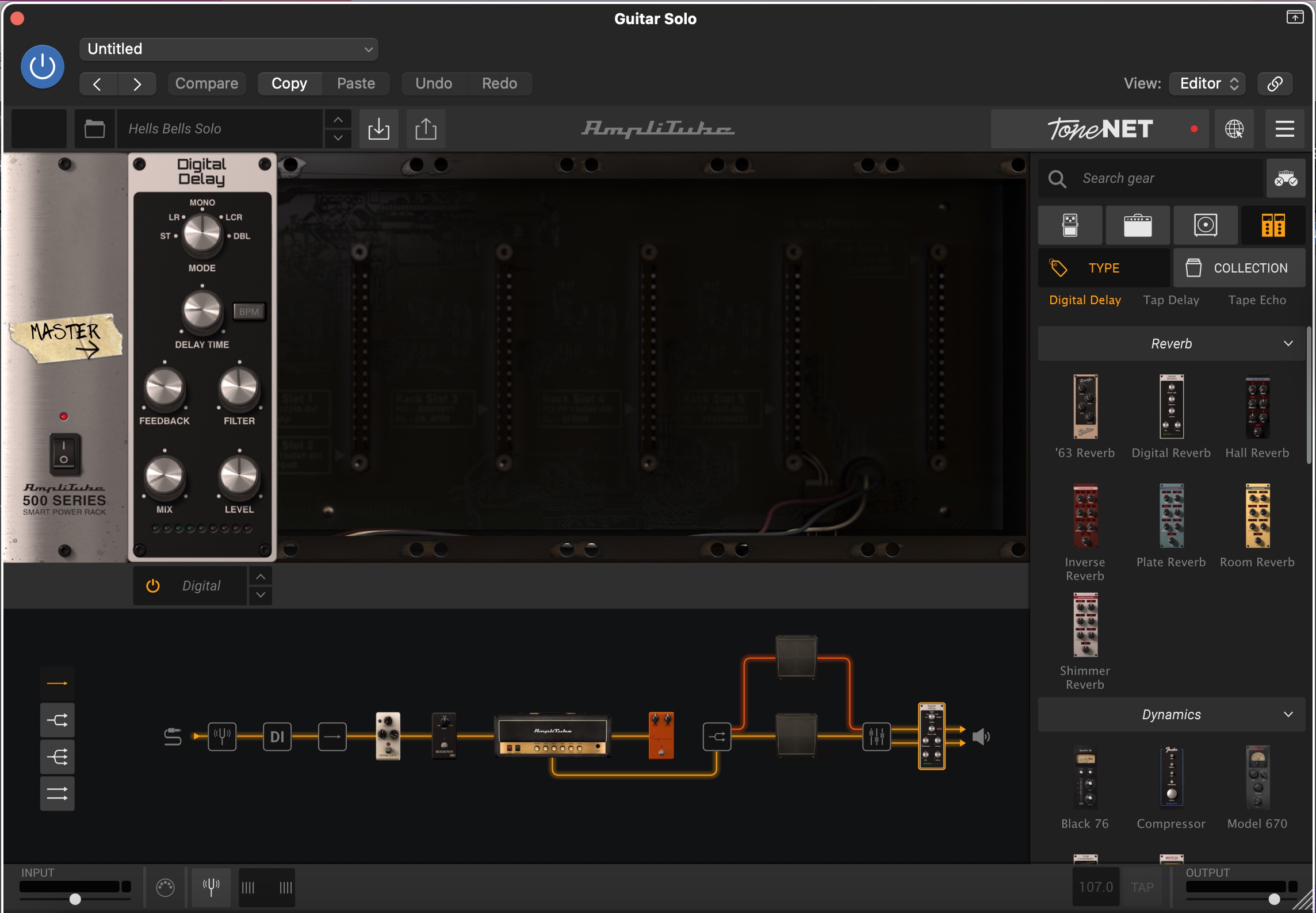Click the Copy button
The height and width of the screenshot is (913, 1316).
pos(289,84)
